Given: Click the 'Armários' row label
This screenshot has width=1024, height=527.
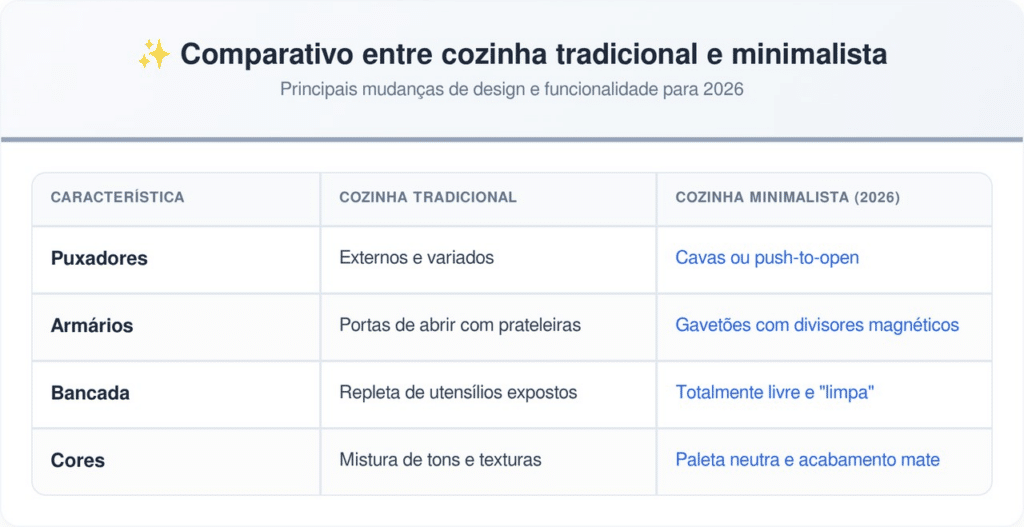Looking at the screenshot, I should tap(92, 326).
